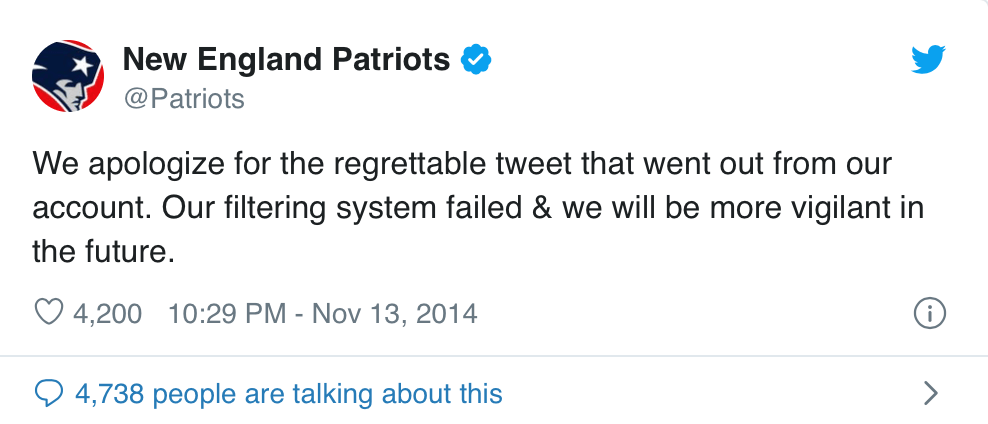
Task: Visit the @Patriots handle
Action: click(x=183, y=99)
